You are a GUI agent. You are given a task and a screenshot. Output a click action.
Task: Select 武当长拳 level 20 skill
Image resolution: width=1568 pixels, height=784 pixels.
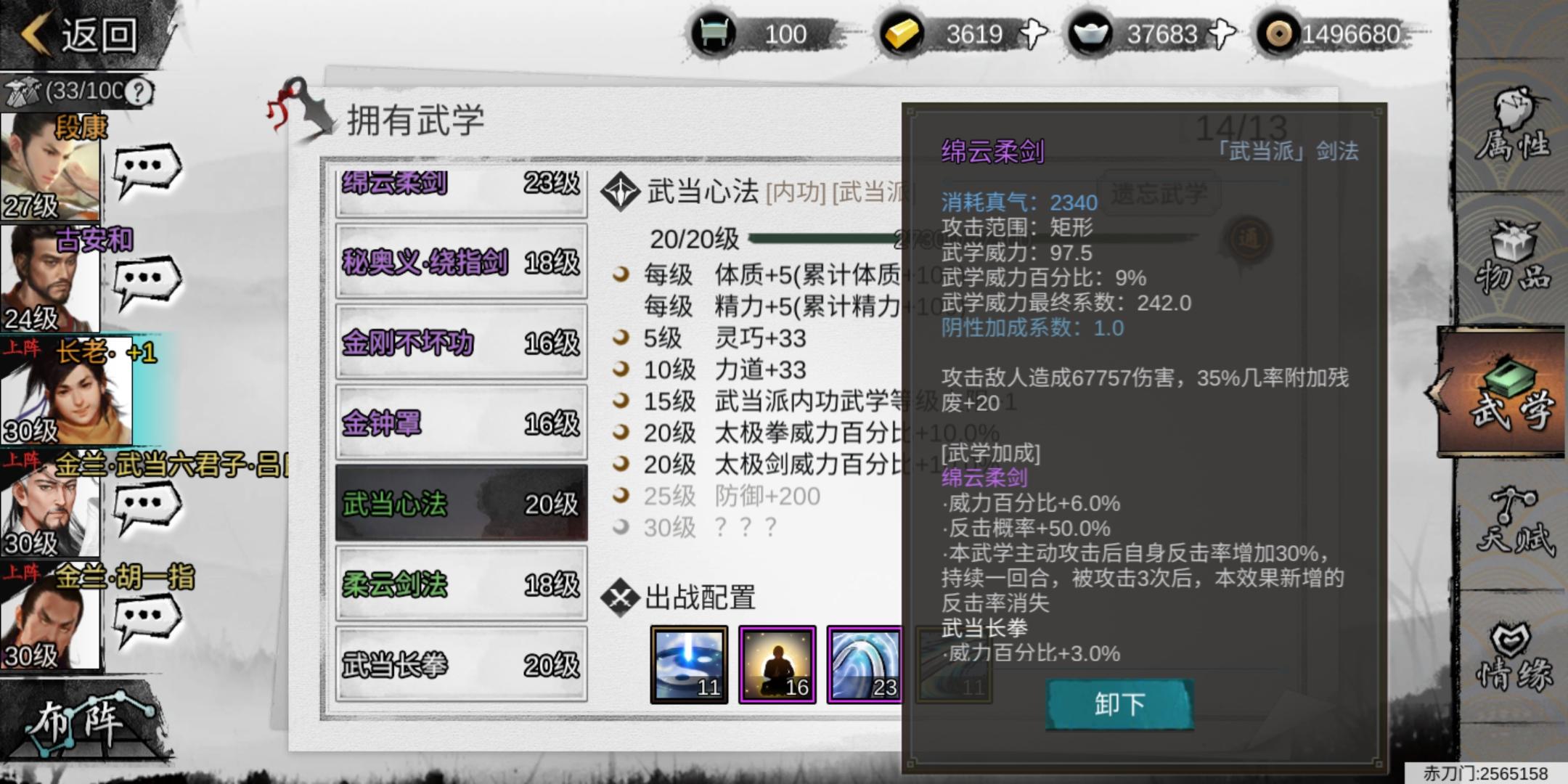pyautogui.click(x=462, y=665)
